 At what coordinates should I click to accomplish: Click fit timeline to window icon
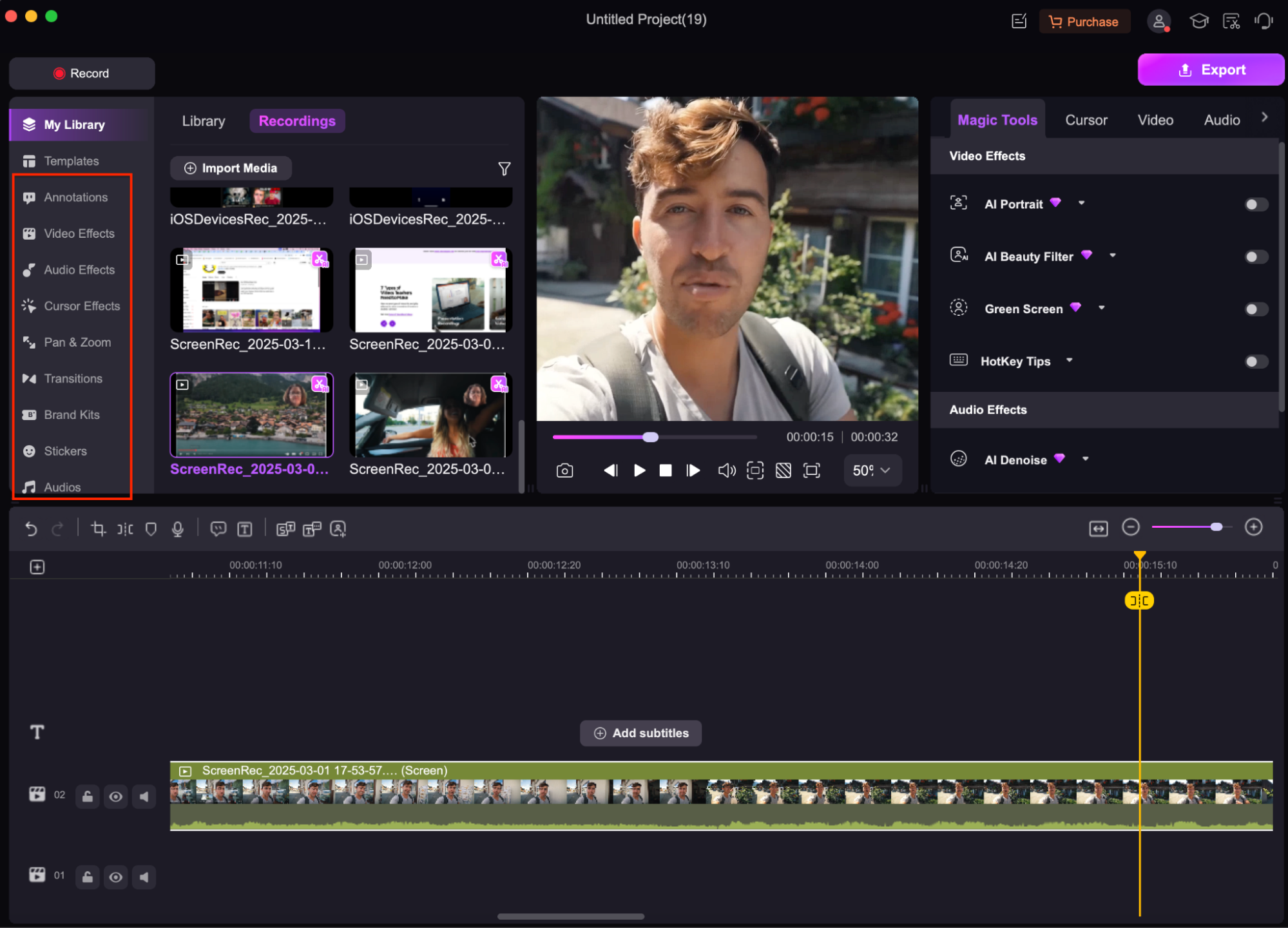pyautogui.click(x=1098, y=528)
